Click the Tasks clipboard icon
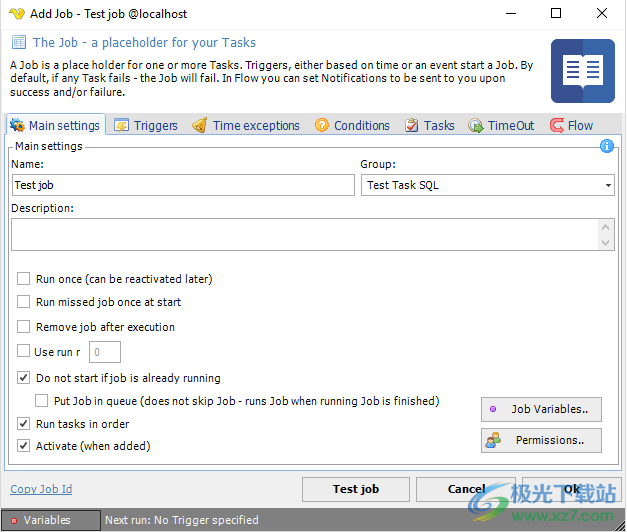Screen dimensions: 627x532 coord(411,125)
